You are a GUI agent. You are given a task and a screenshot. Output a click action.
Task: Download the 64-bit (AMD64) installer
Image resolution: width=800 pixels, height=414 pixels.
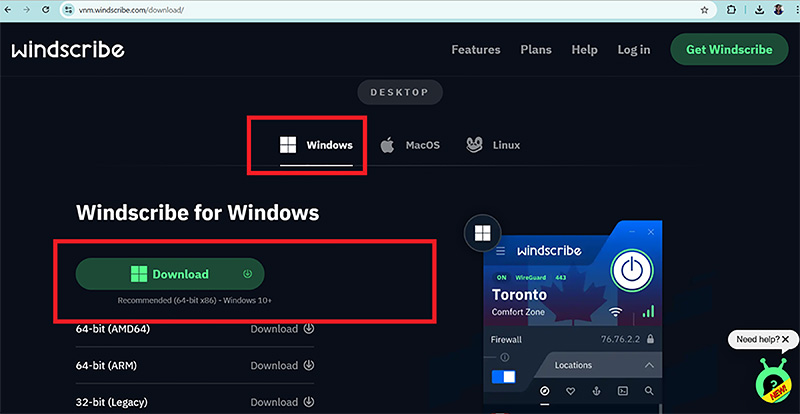click(282, 329)
